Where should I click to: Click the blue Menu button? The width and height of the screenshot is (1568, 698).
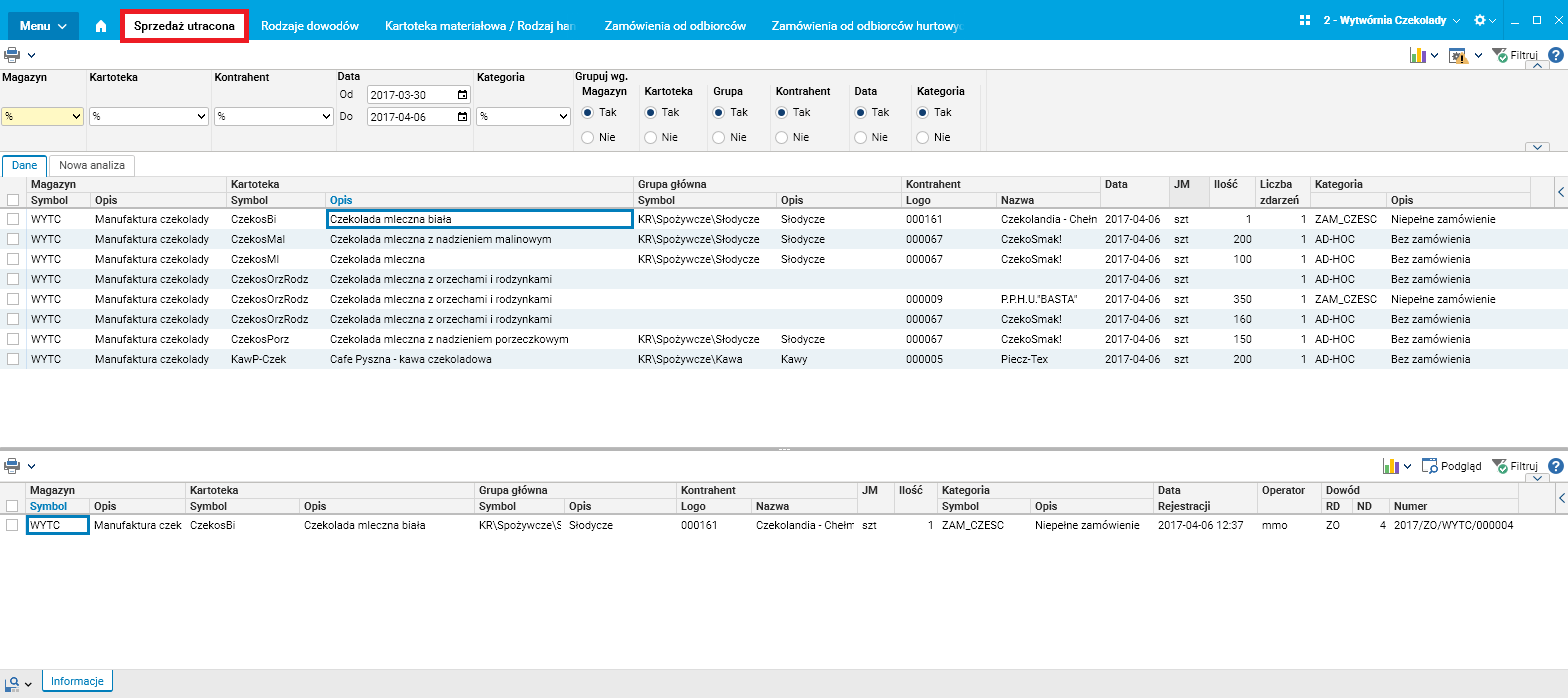pyautogui.click(x=44, y=26)
